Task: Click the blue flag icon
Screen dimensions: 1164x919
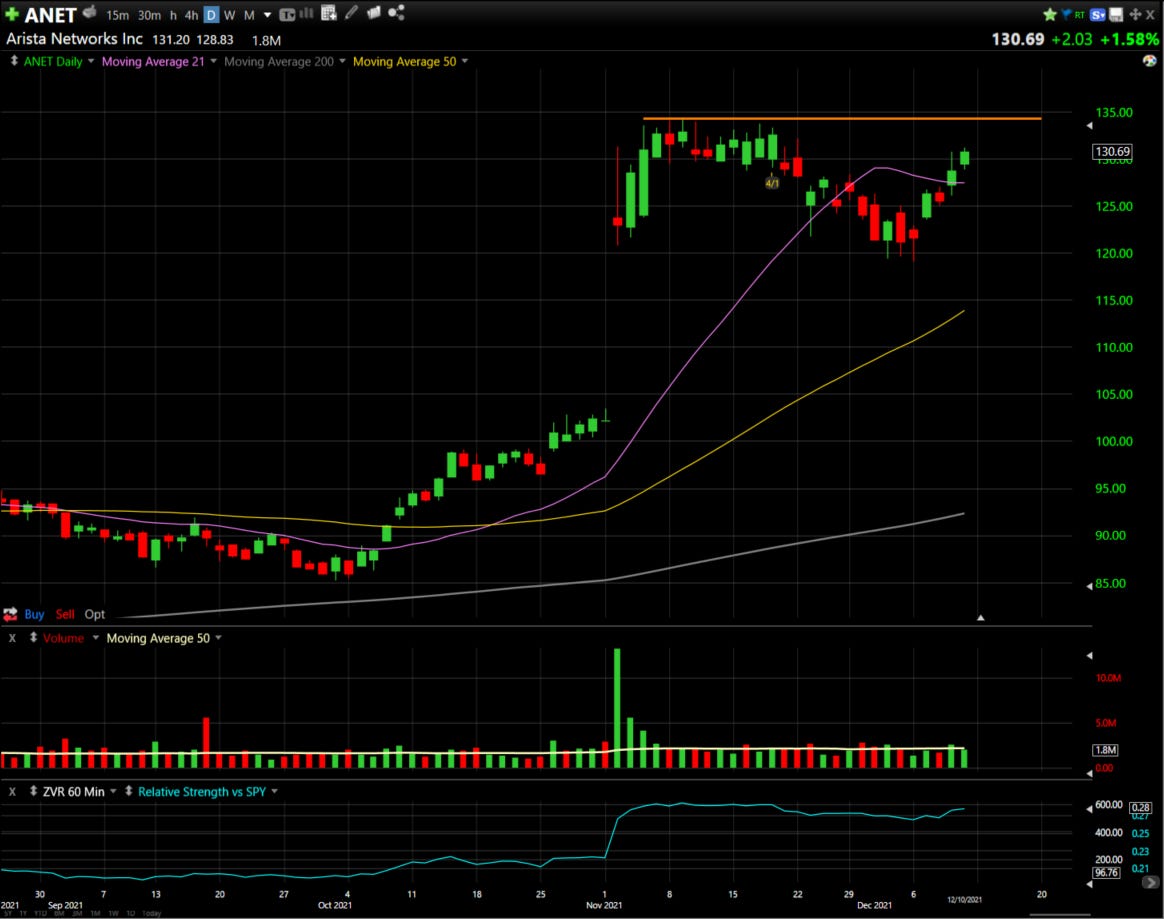Action: pyautogui.click(x=1066, y=14)
